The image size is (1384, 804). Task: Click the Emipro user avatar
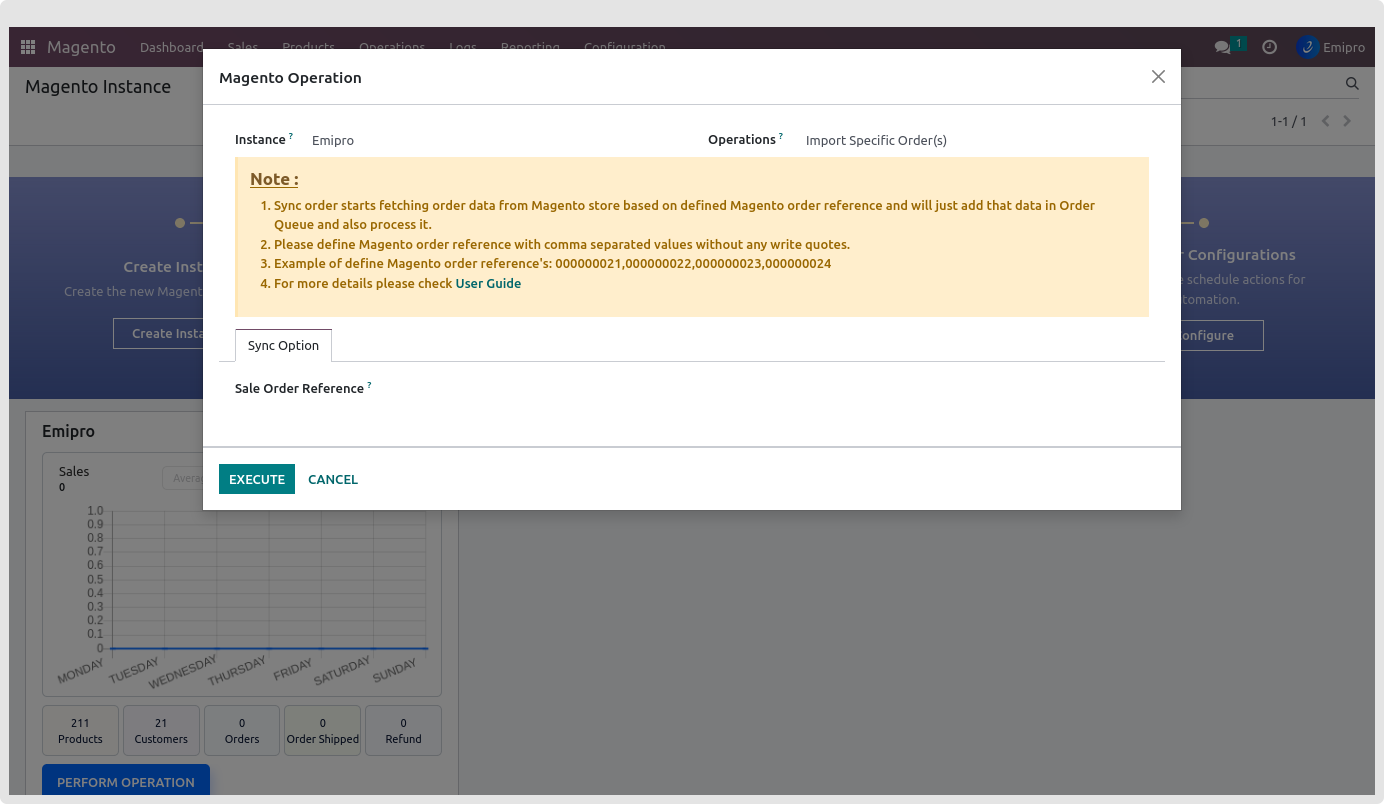(1308, 47)
